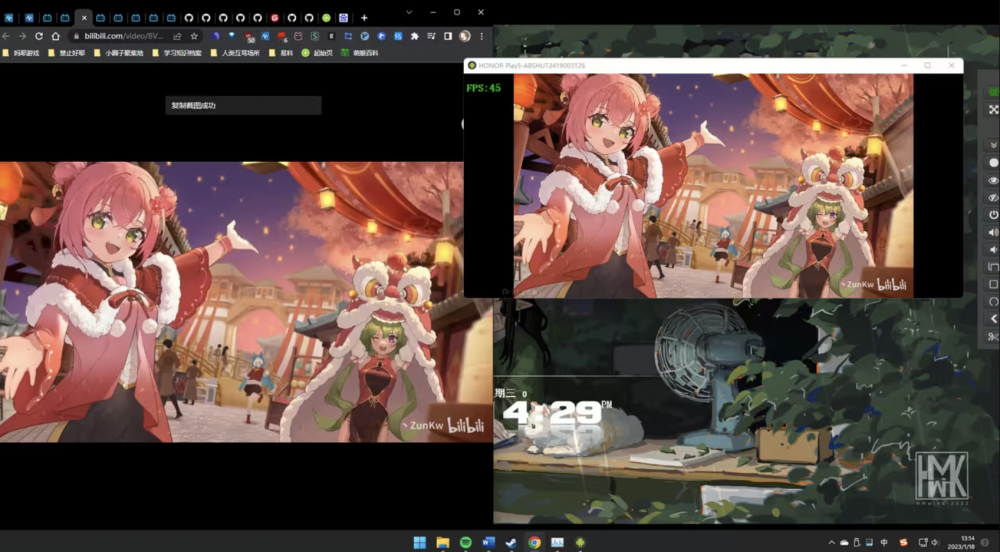Screen dimensions: 1000x552
Task: Open the Chrome extensions puzzle icon
Action: click(415, 36)
